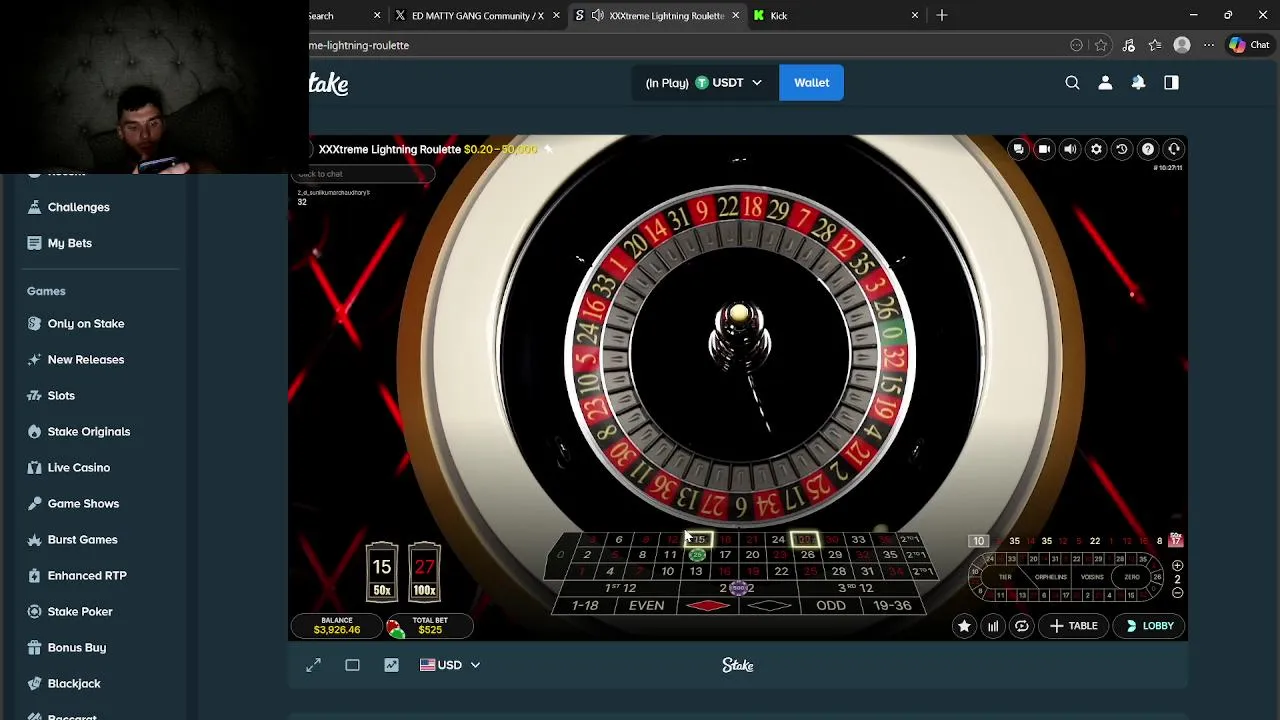Place a bet on EVEN
This screenshot has height=720, width=1280.
[646, 606]
